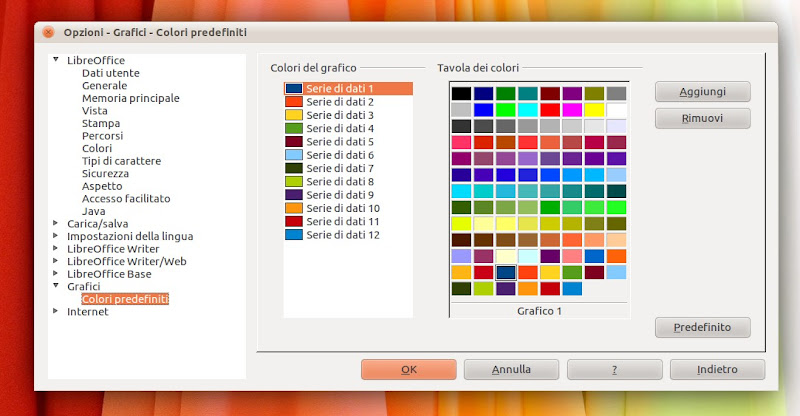This screenshot has height=416, width=800.
Task: Open the Java options page
Action: pos(94,211)
